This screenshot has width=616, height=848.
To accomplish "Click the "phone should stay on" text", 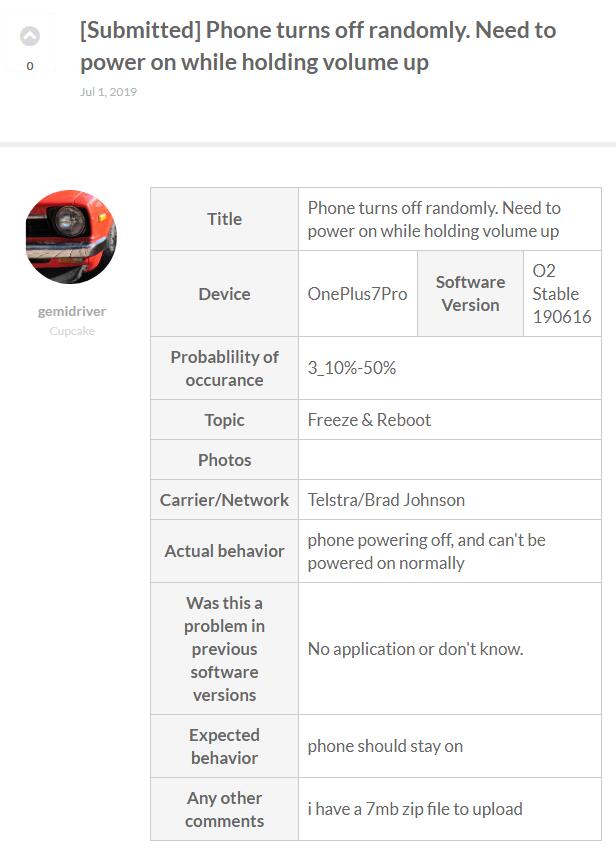I will click(x=385, y=746).
